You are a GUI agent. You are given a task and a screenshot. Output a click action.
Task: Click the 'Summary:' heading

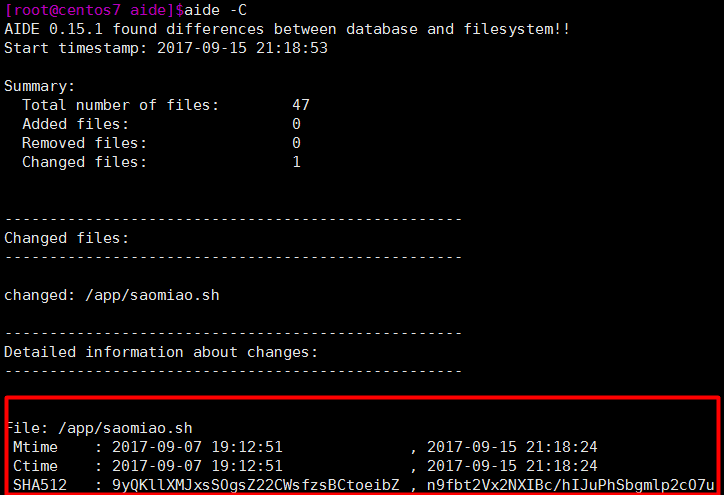click(x=39, y=86)
